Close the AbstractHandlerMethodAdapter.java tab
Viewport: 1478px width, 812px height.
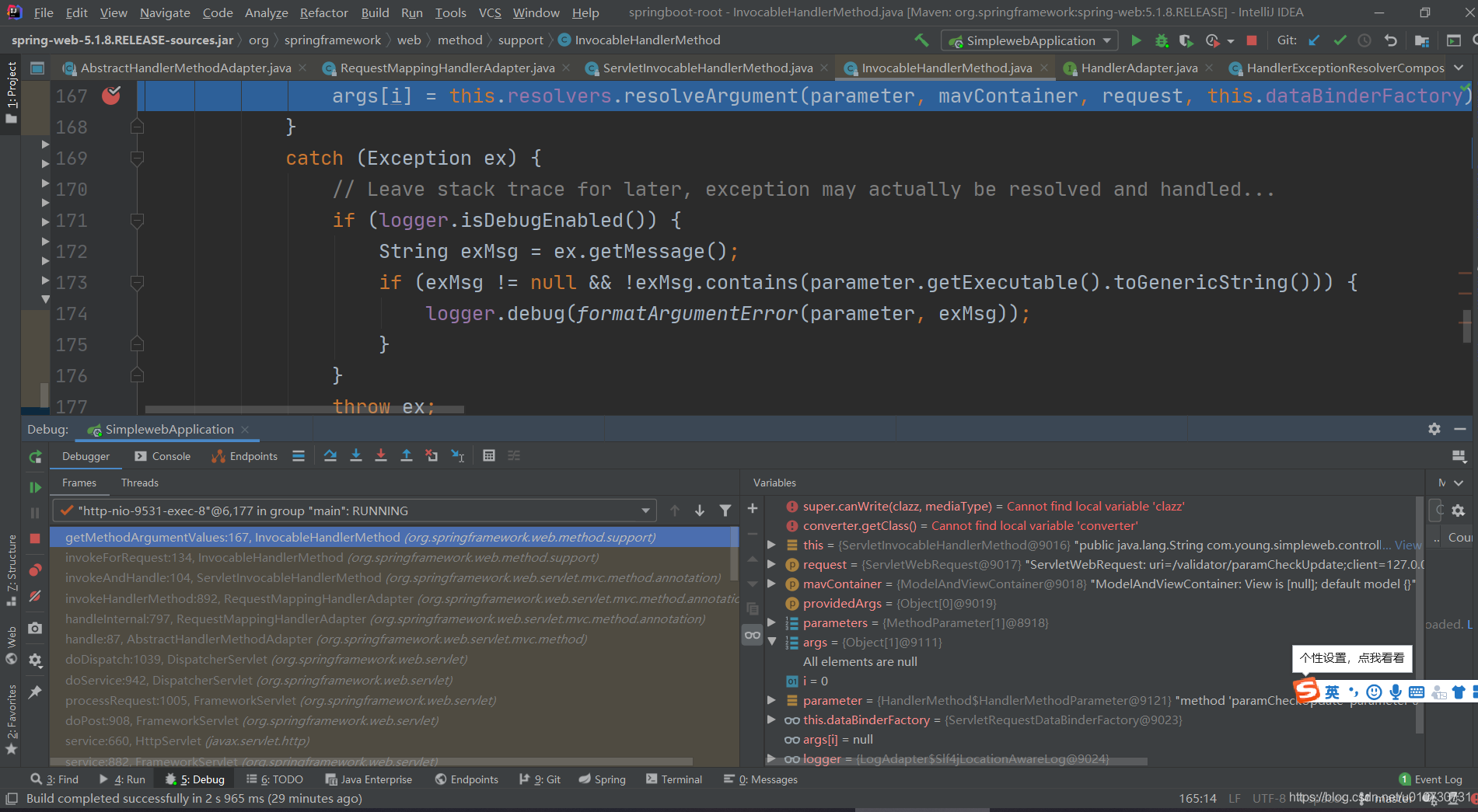click(302, 68)
